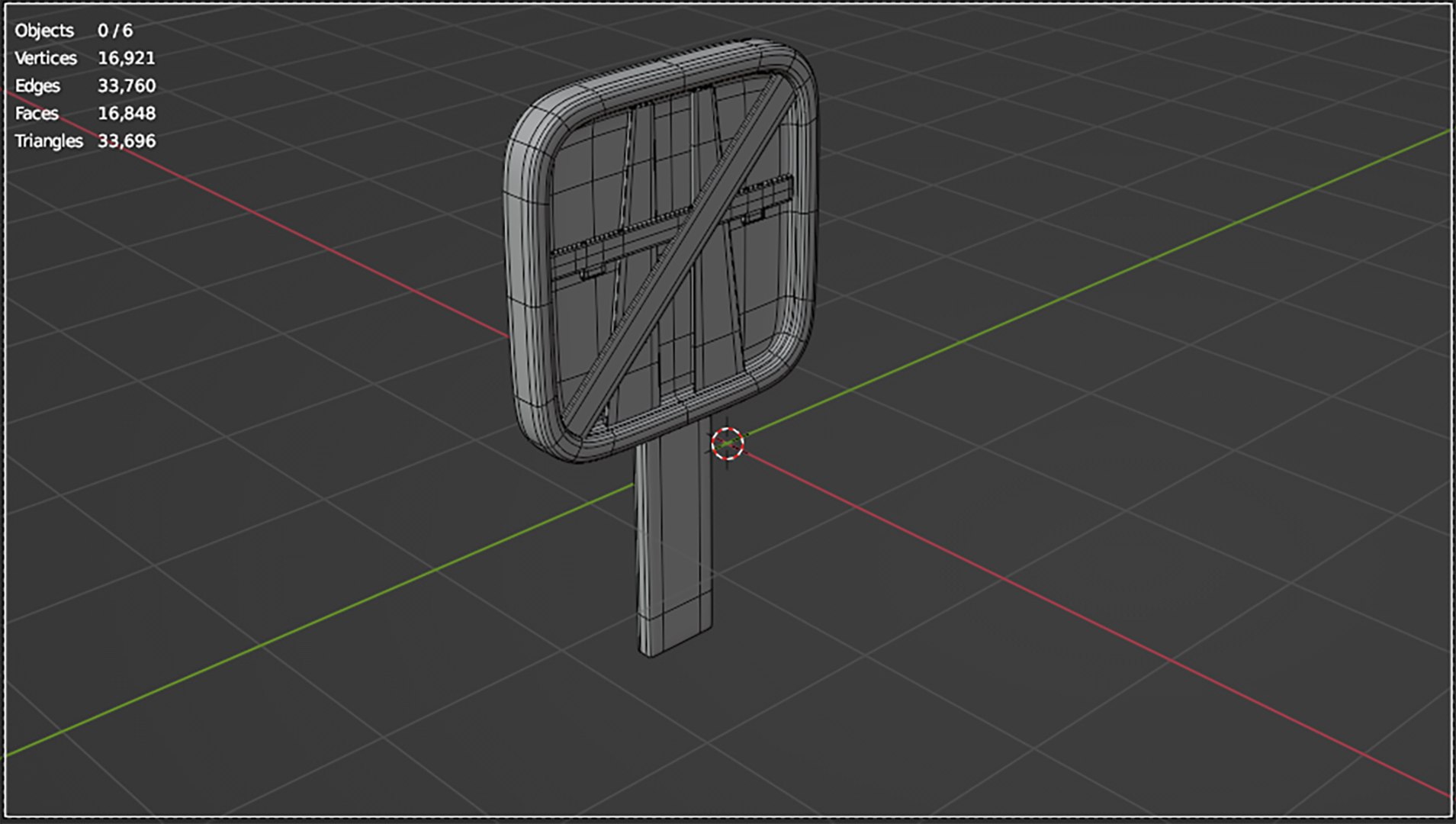Click the "Triangles" statistics label

point(49,141)
